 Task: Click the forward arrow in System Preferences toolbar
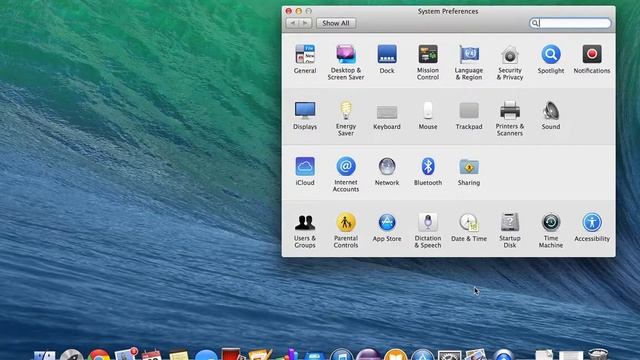point(305,23)
